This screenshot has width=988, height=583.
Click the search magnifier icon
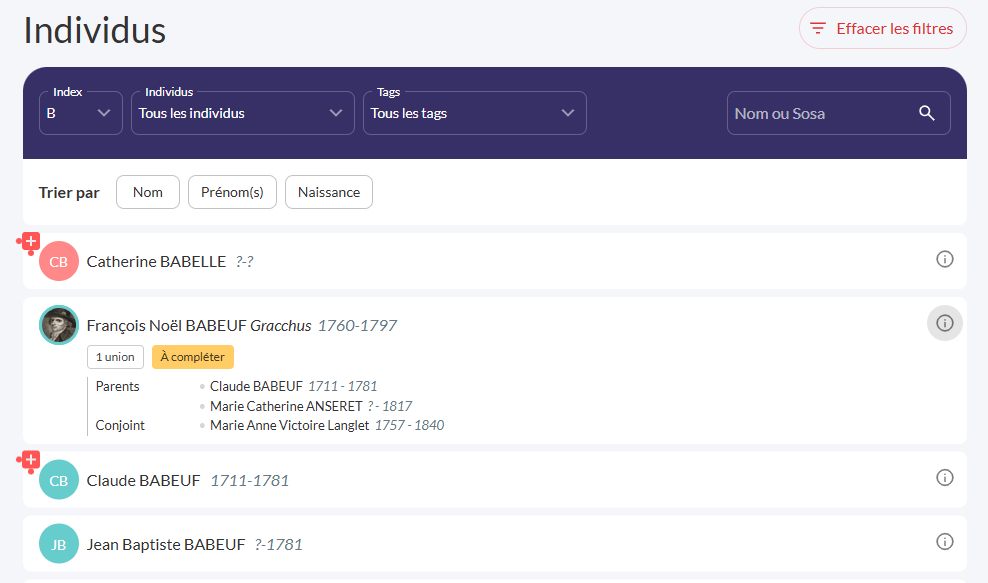(926, 113)
